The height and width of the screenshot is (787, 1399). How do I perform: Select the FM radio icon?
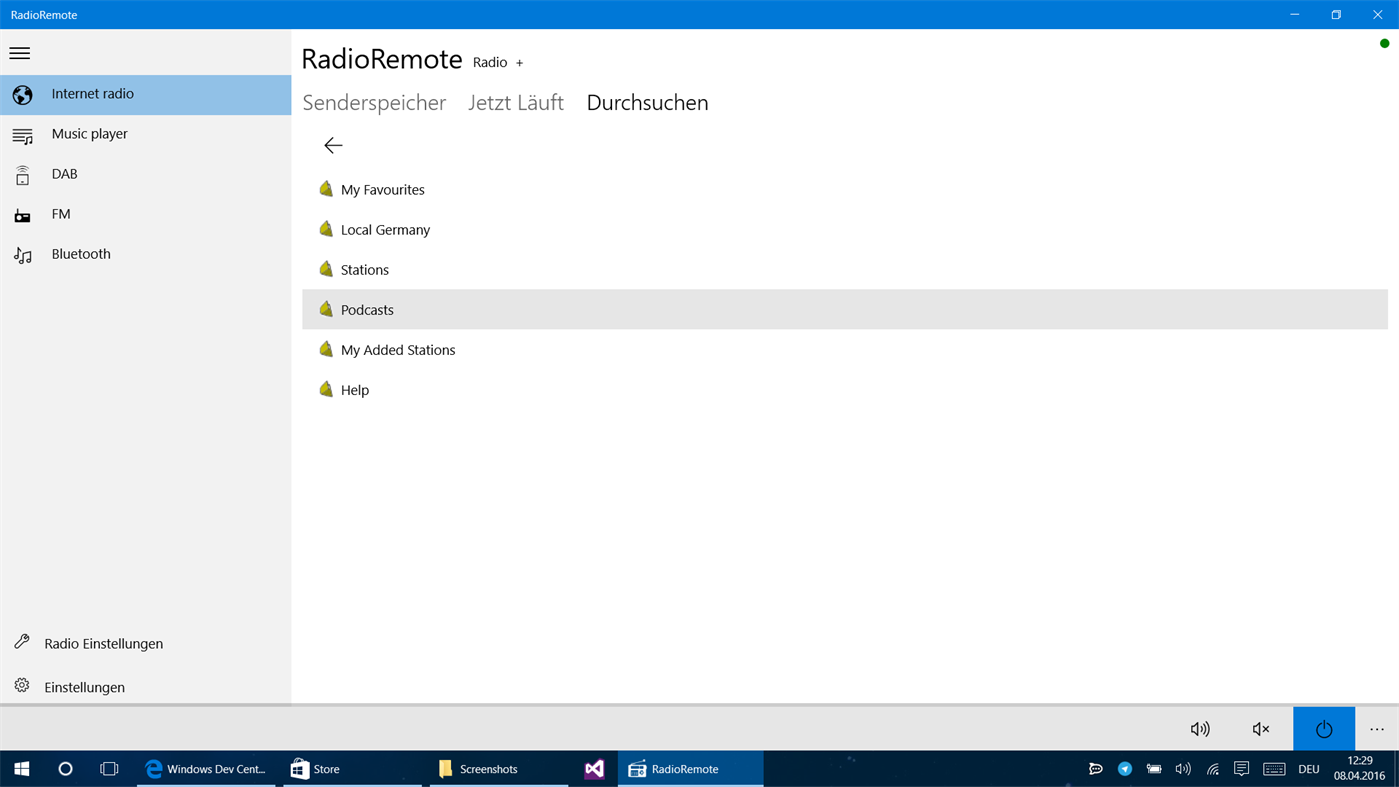(22, 213)
